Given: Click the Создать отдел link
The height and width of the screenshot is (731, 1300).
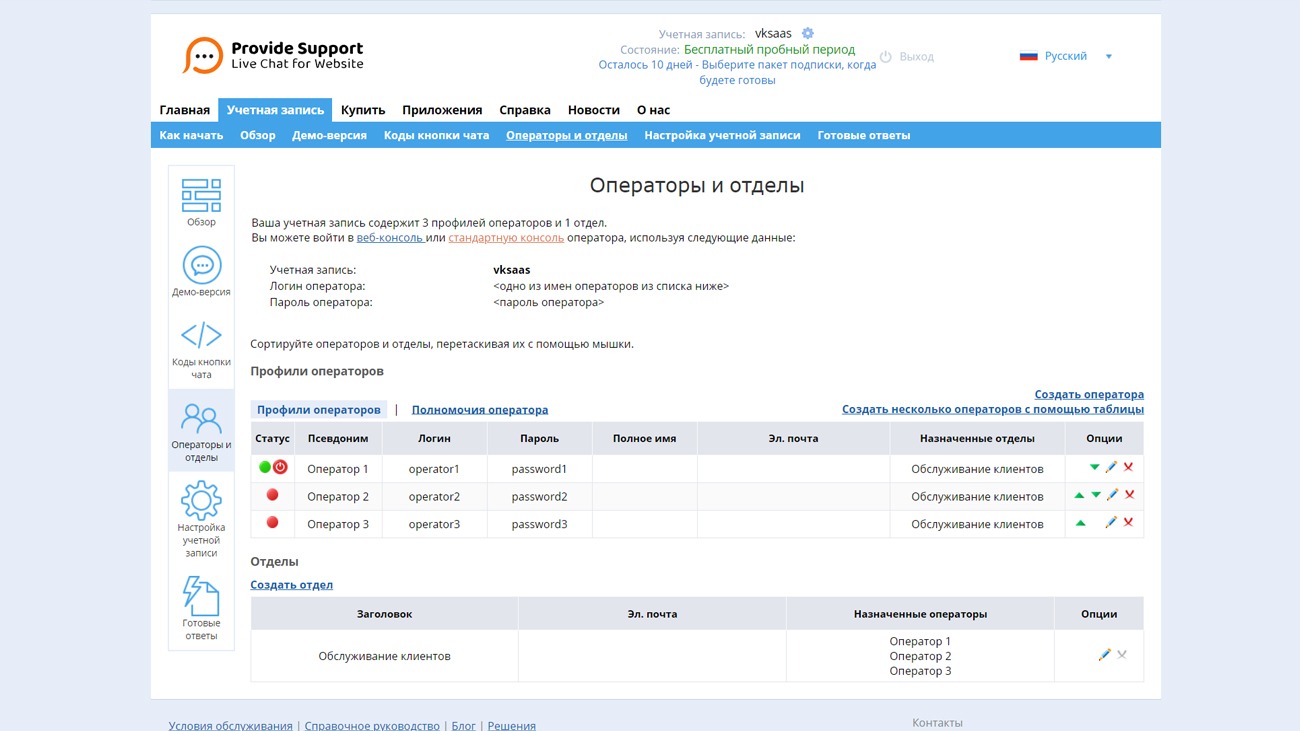Looking at the screenshot, I should [x=291, y=585].
